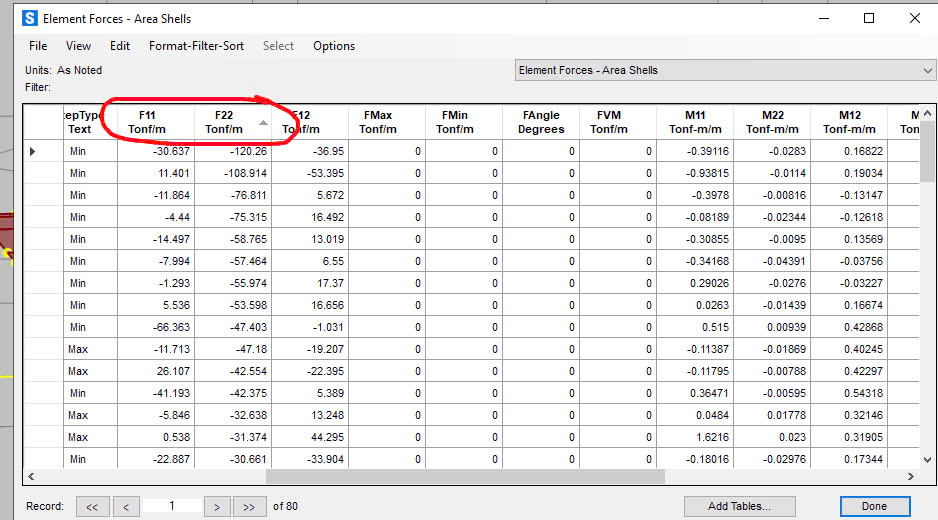Screen dimensions: 938x520
Task: Jump to the last record
Action: (250, 507)
